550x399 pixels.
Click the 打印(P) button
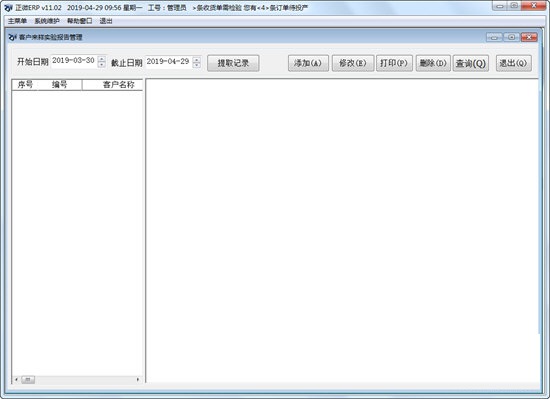point(394,63)
